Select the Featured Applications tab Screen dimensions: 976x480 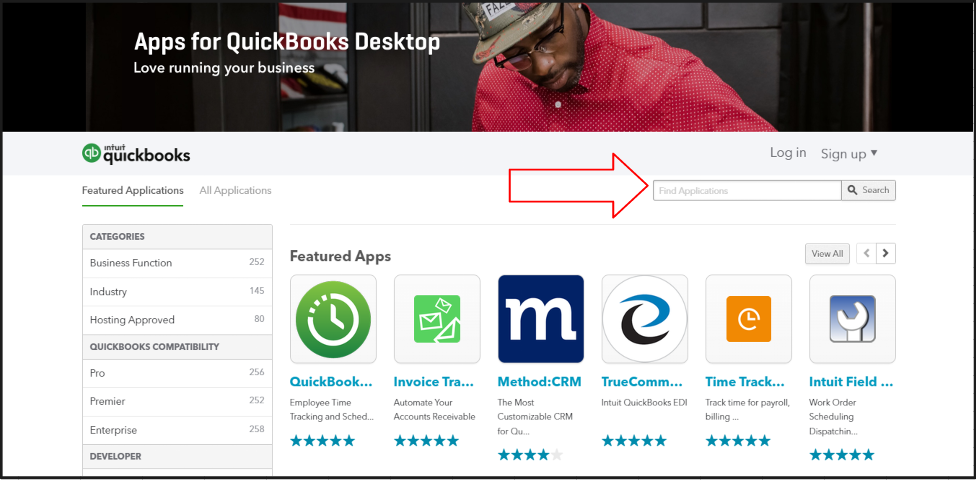133,191
